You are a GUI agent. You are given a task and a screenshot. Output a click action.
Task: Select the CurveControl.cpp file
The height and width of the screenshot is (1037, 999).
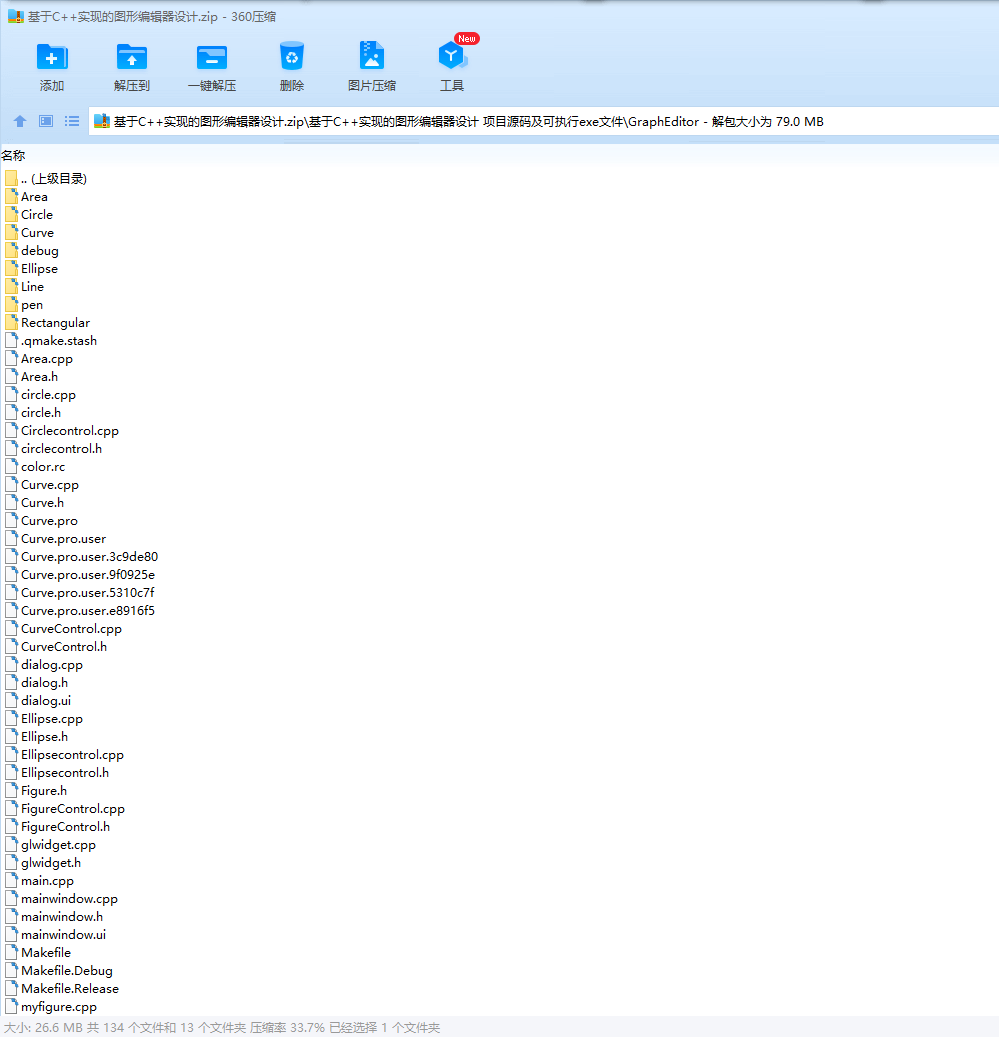click(63, 629)
